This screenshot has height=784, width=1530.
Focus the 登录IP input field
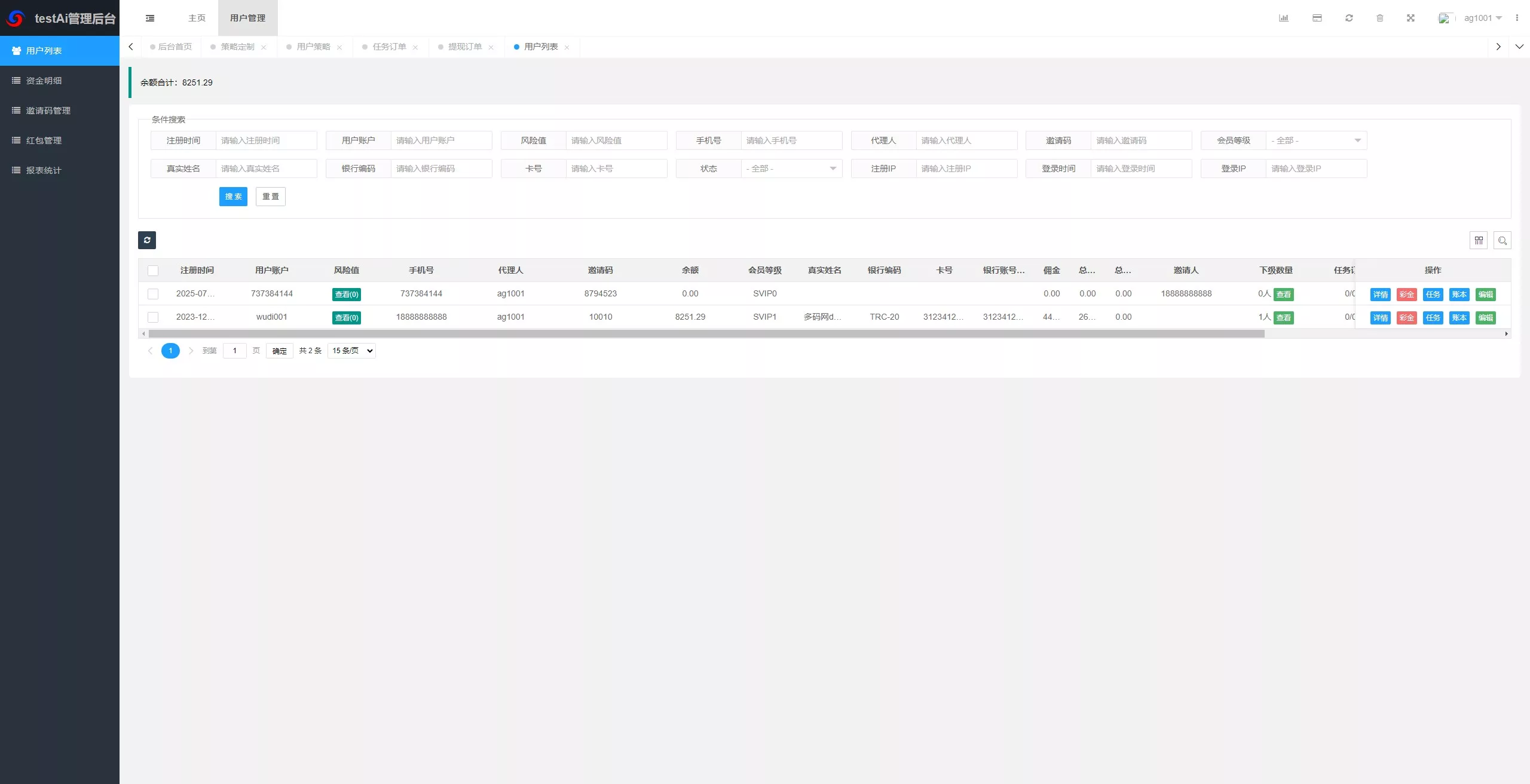tap(1317, 169)
